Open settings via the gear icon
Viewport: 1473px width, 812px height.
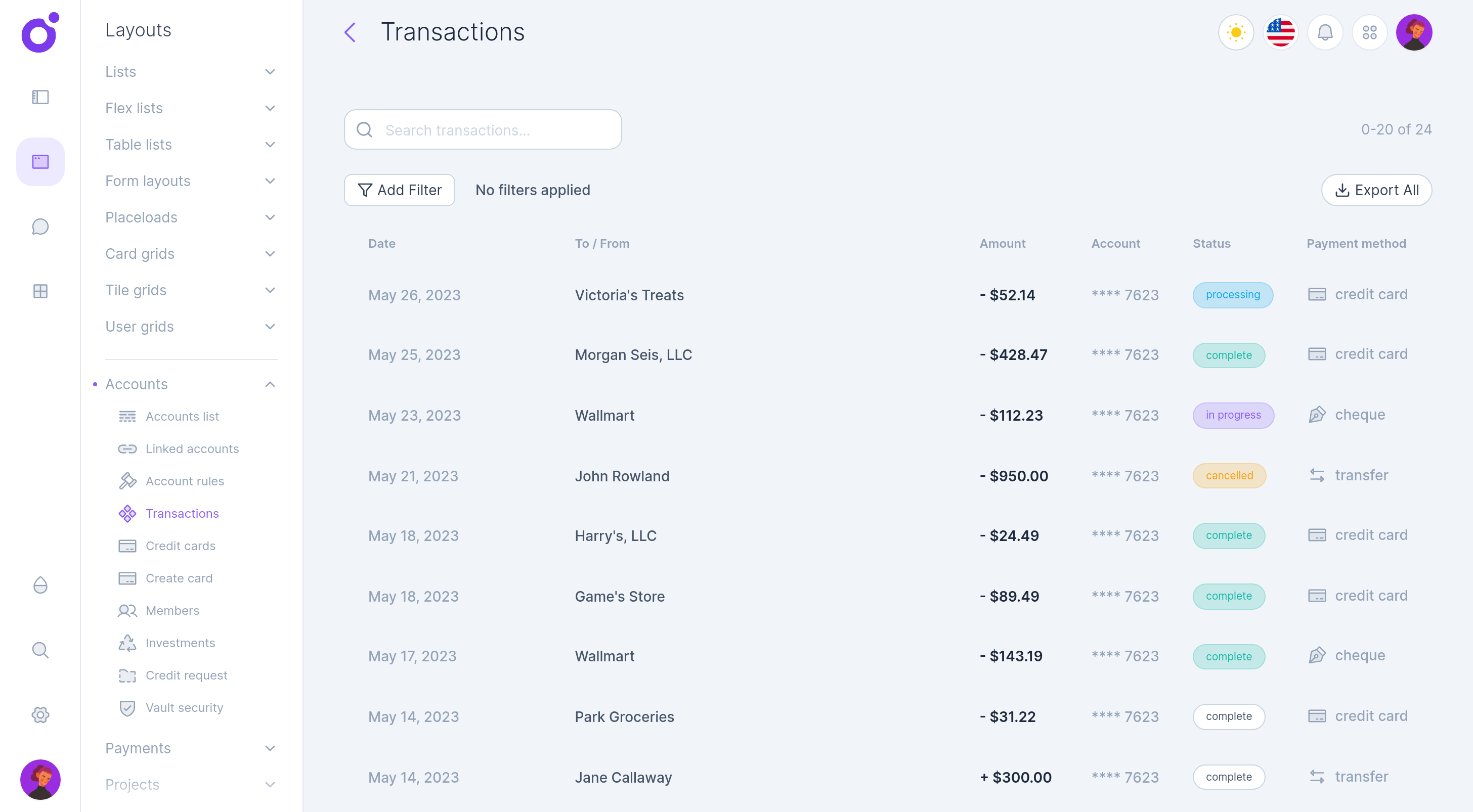click(x=40, y=714)
